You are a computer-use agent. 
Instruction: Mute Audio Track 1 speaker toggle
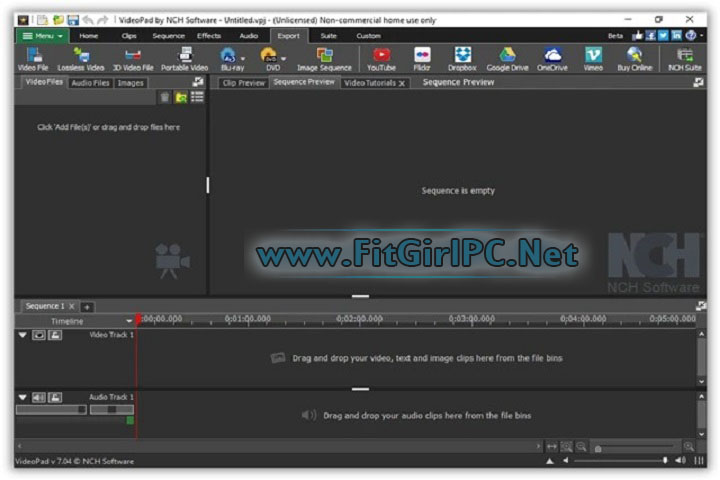39,397
